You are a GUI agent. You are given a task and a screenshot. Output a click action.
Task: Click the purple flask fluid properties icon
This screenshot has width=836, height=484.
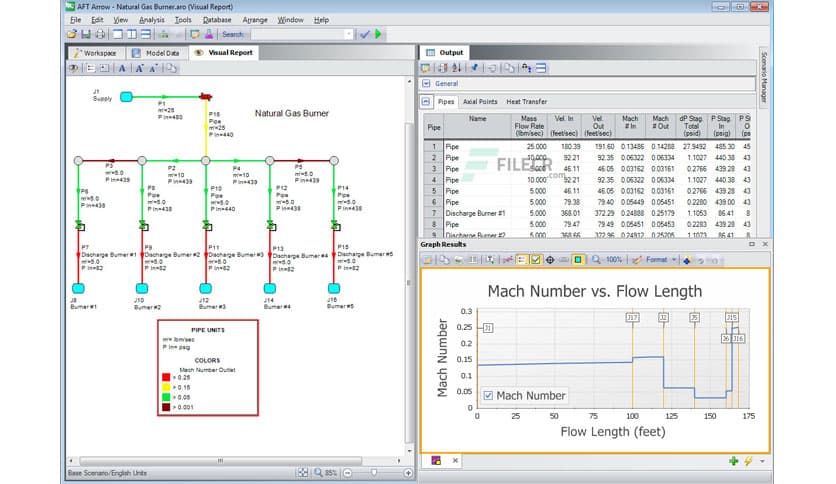pyautogui.click(x=208, y=34)
